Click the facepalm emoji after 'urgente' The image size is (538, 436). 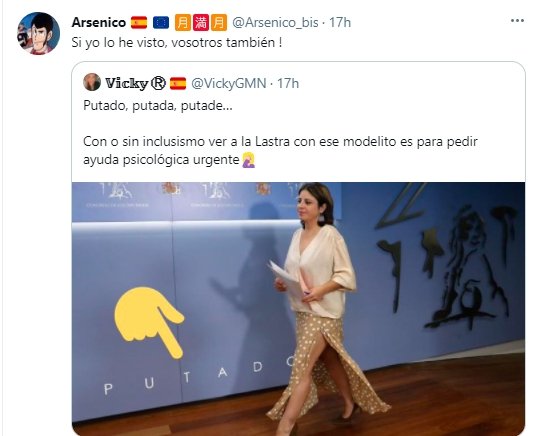[248, 160]
